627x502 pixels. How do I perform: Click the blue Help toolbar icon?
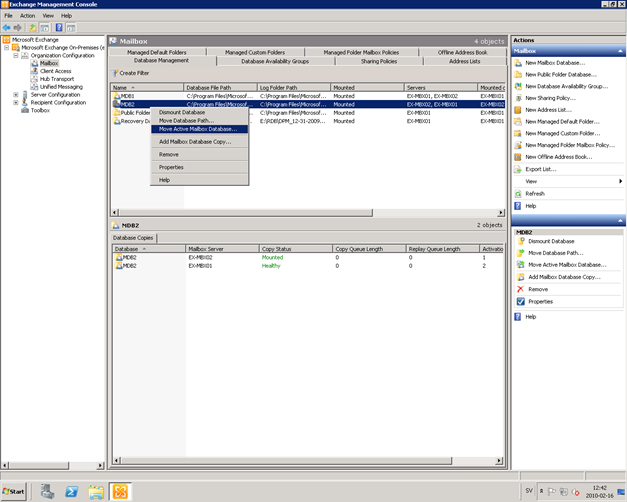59,28
